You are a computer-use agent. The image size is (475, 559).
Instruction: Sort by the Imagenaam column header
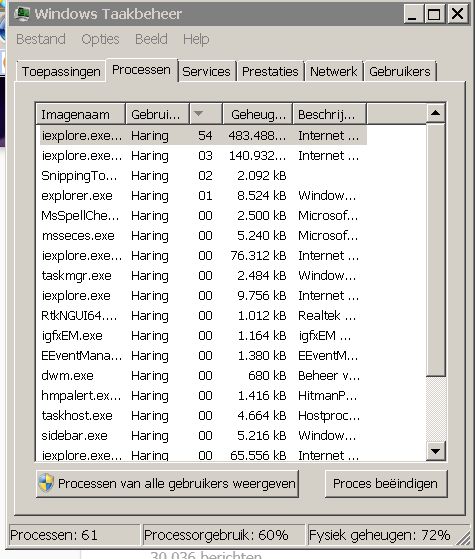pos(81,114)
